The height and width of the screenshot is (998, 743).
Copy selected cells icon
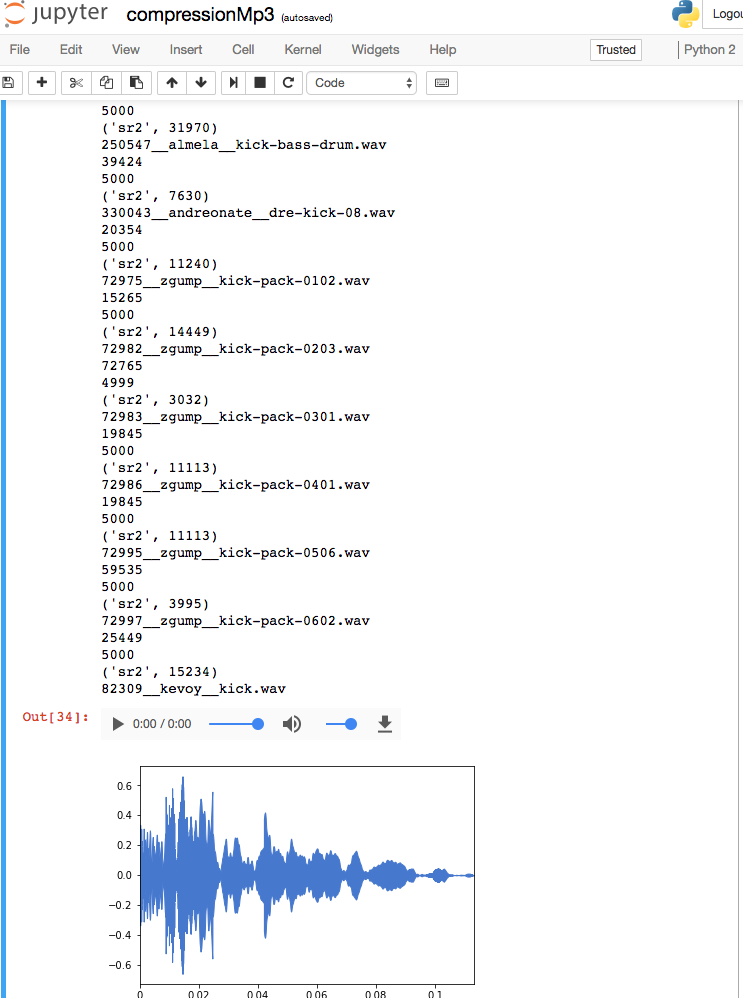[x=106, y=83]
